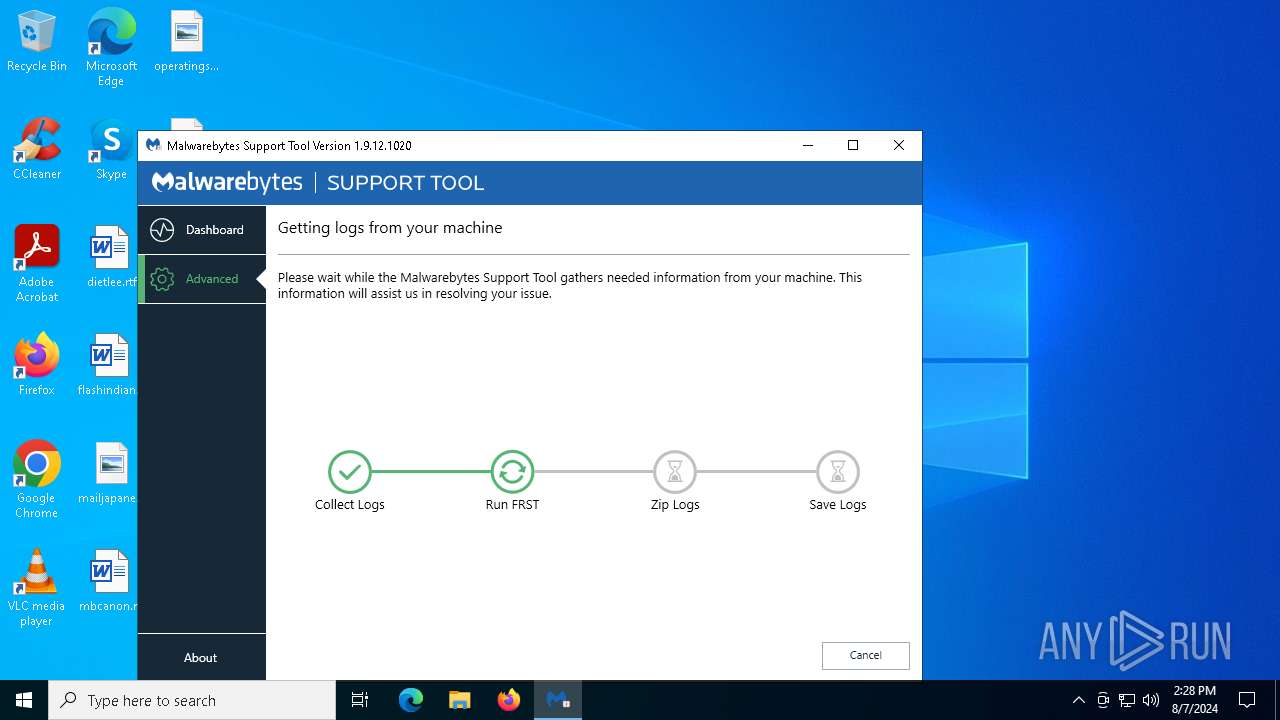Select flashindian document on desktop

click(x=107, y=366)
